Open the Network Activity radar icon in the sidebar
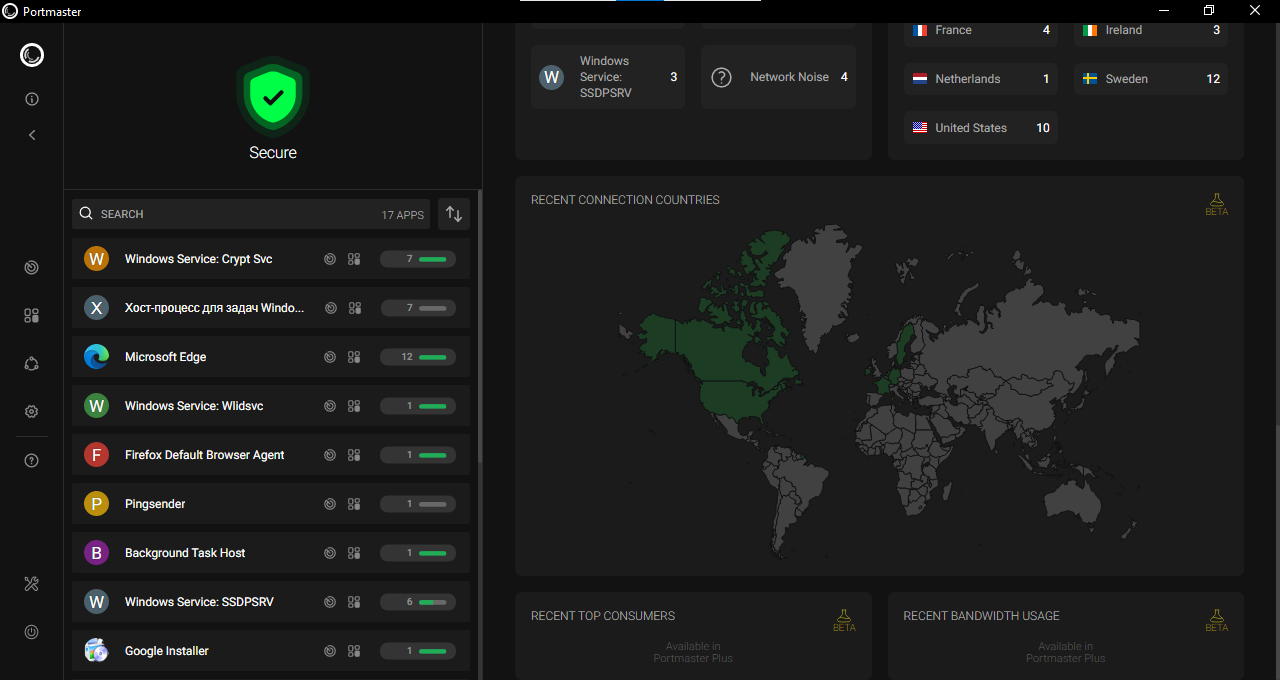The height and width of the screenshot is (680, 1280). [32, 268]
